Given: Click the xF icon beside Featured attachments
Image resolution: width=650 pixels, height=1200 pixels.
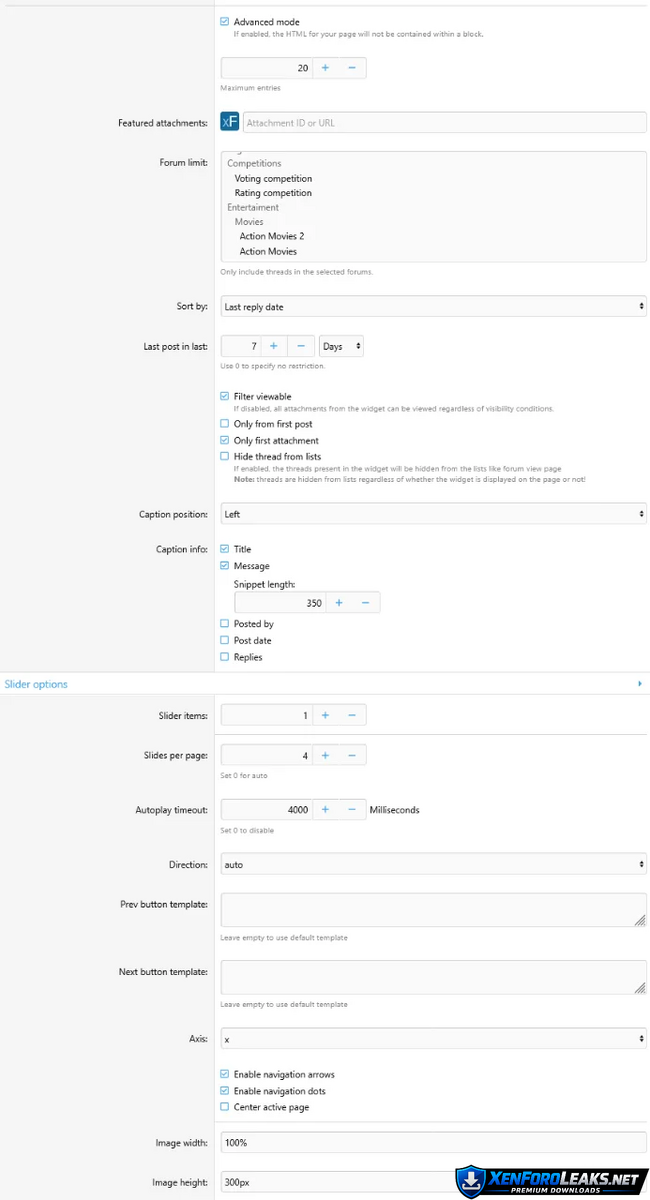Looking at the screenshot, I should tap(229, 122).
